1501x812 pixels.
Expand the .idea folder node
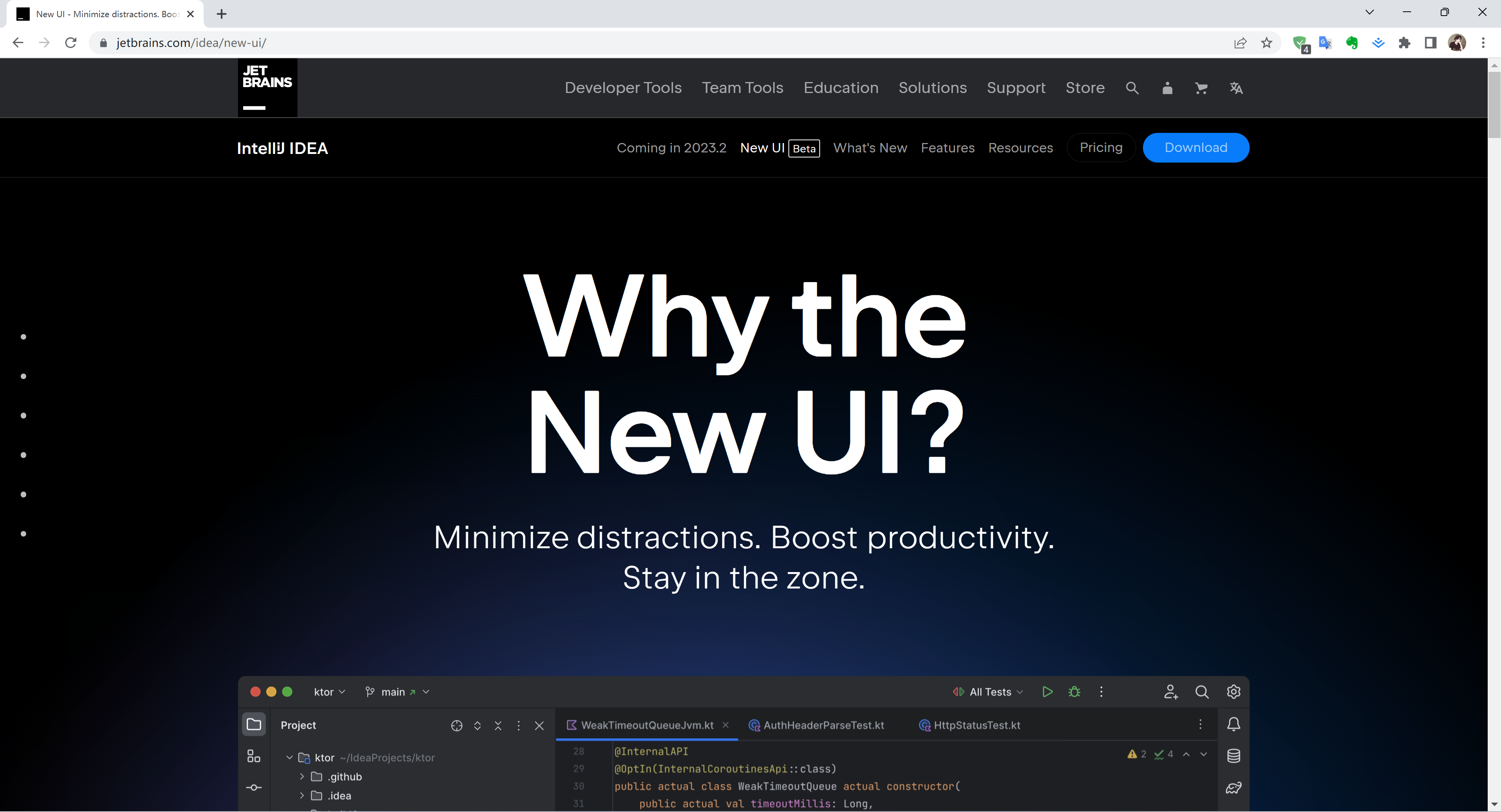click(x=302, y=796)
